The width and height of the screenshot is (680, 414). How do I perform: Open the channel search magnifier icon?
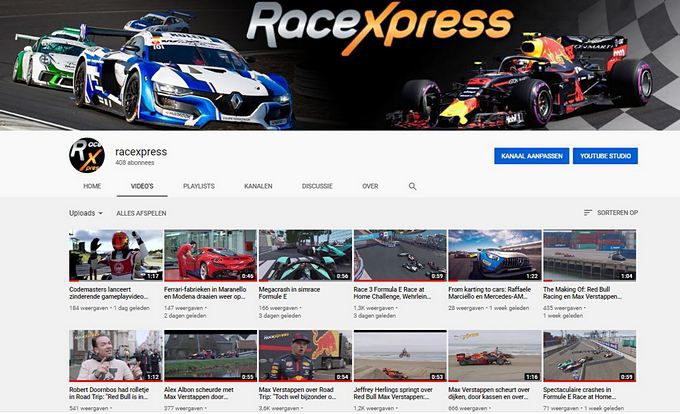point(412,186)
